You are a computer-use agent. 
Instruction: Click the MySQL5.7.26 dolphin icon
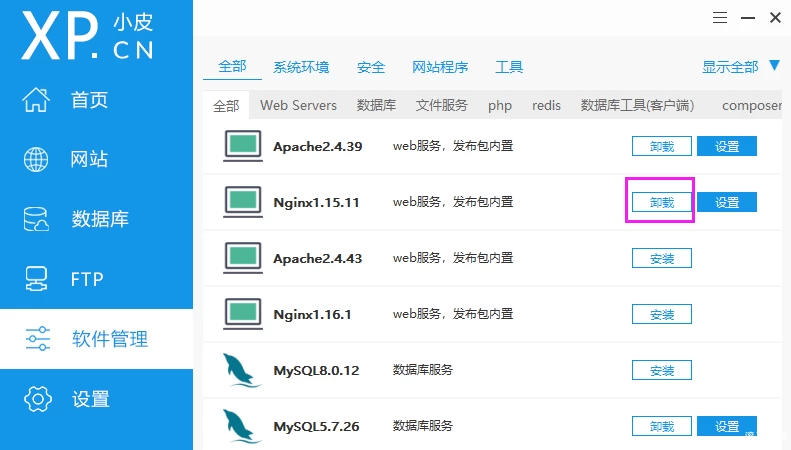tap(242, 426)
